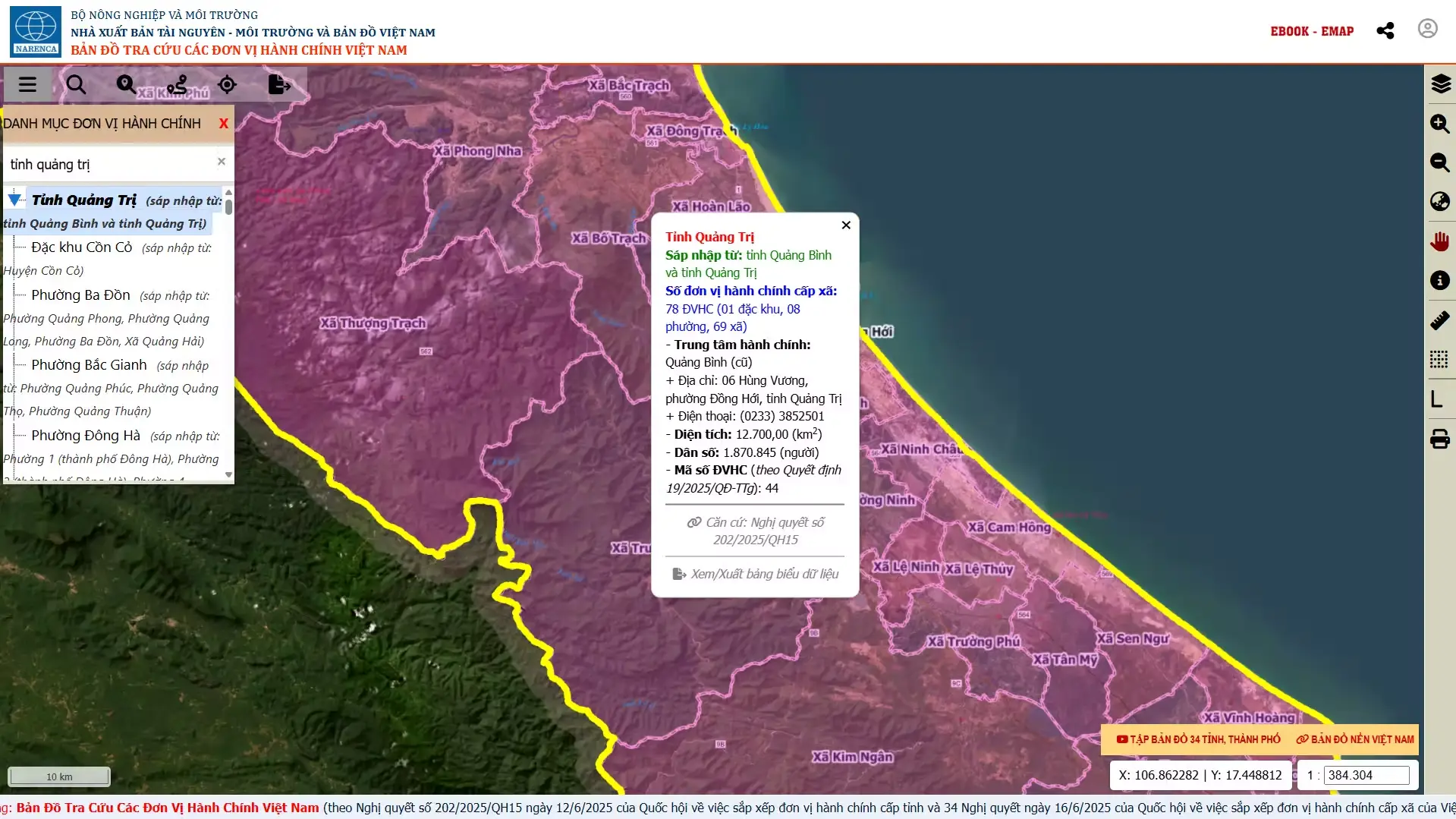
Task: Zoom out the map
Action: (x=1440, y=162)
